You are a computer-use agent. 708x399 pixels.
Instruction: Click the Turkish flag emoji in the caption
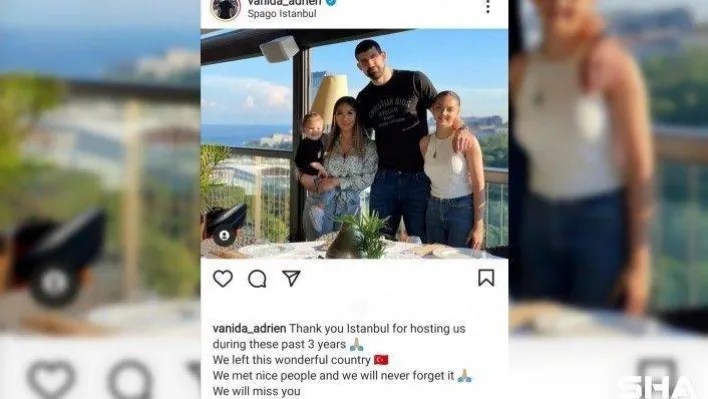tap(381, 360)
